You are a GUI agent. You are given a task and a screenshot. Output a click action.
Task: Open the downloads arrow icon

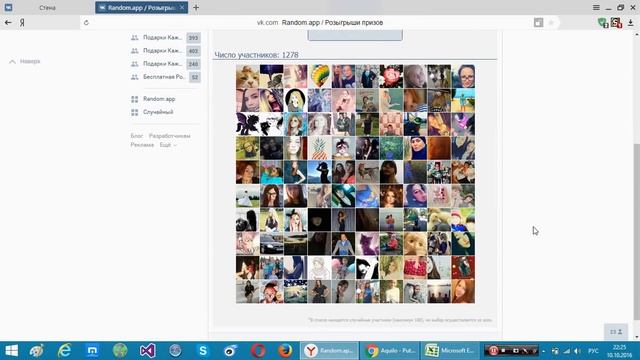tap(630, 23)
